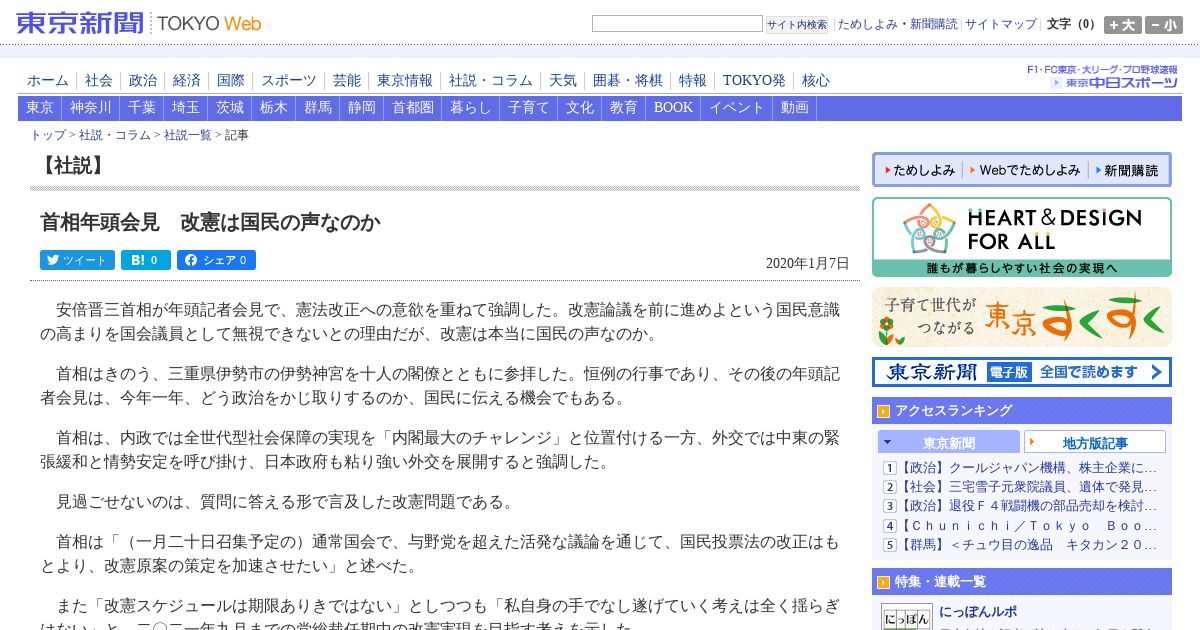This screenshot has width=1200, height=630.
Task: Click the article headline 首相年頭会見 改憲は国民の声なのか
Action: (x=210, y=222)
